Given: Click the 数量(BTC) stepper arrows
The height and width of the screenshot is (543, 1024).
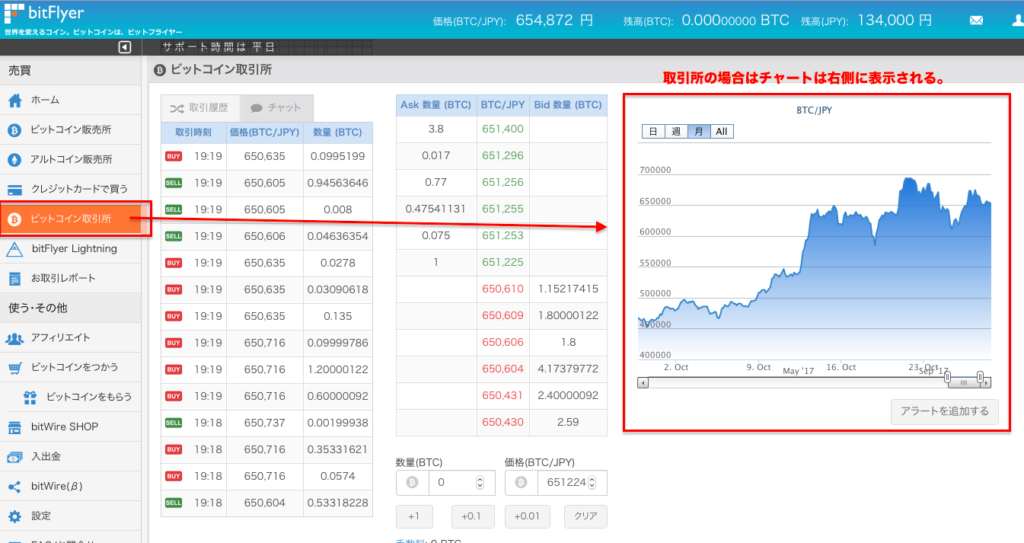Looking at the screenshot, I should click(x=480, y=483).
